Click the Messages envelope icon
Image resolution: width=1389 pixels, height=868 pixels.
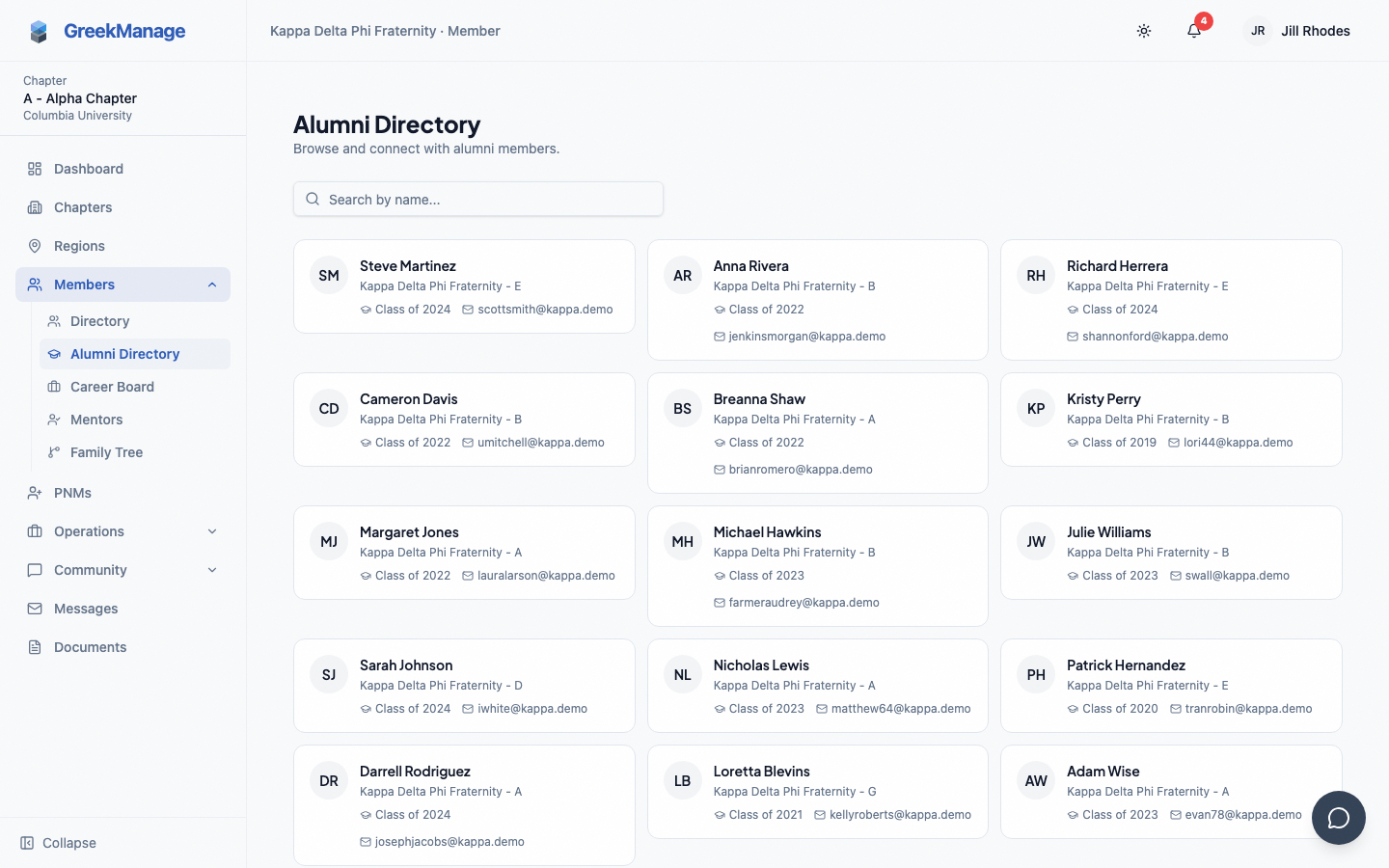35,609
